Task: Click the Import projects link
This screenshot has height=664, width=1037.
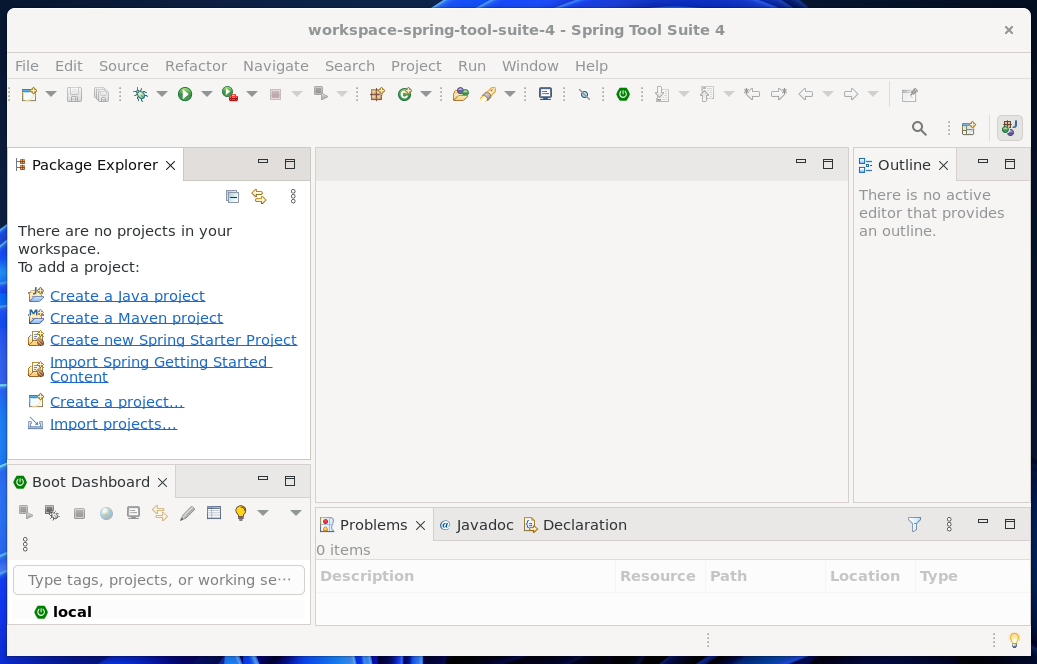Action: pos(113,423)
